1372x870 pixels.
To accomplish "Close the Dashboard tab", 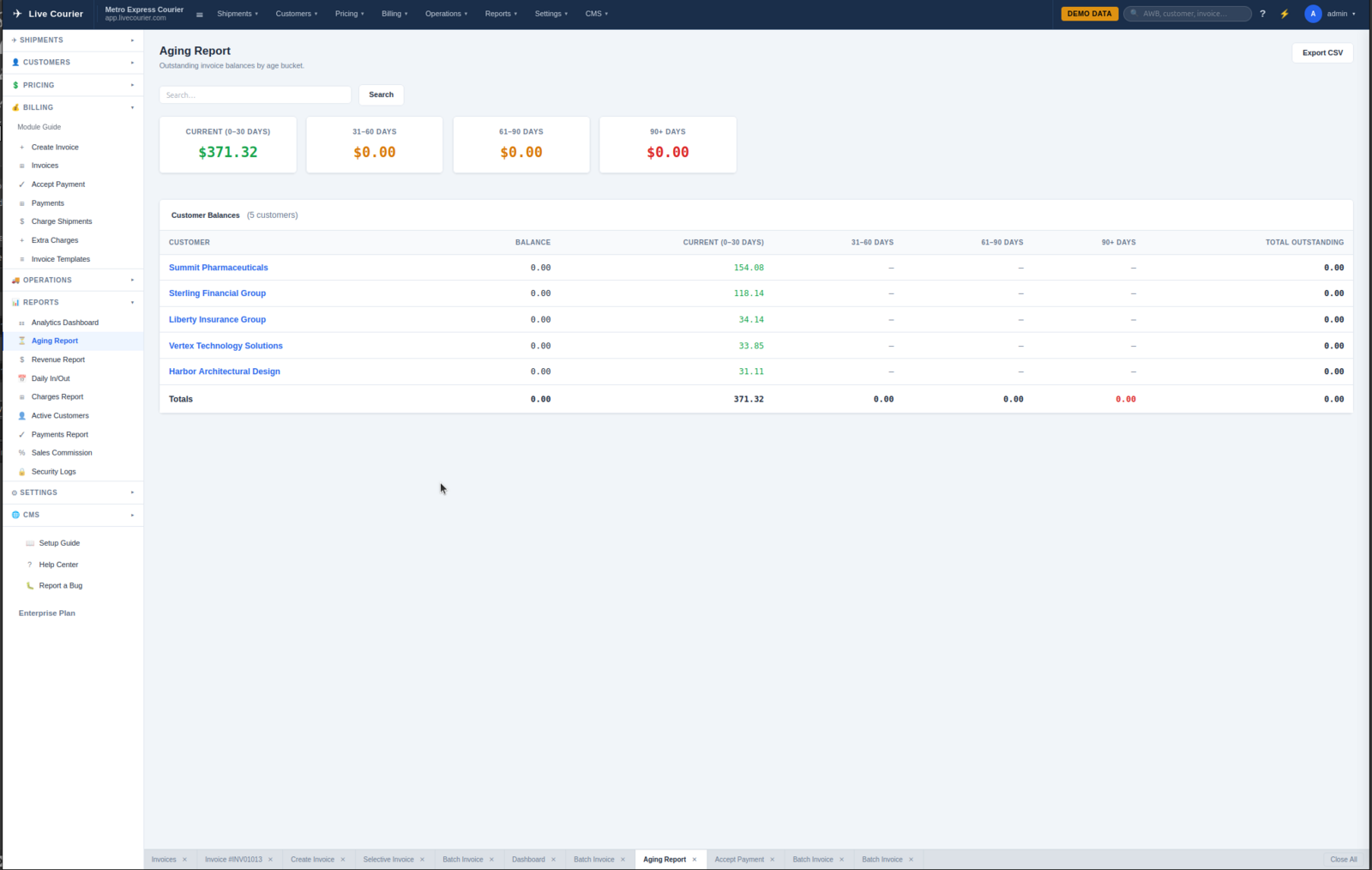I will click(554, 860).
